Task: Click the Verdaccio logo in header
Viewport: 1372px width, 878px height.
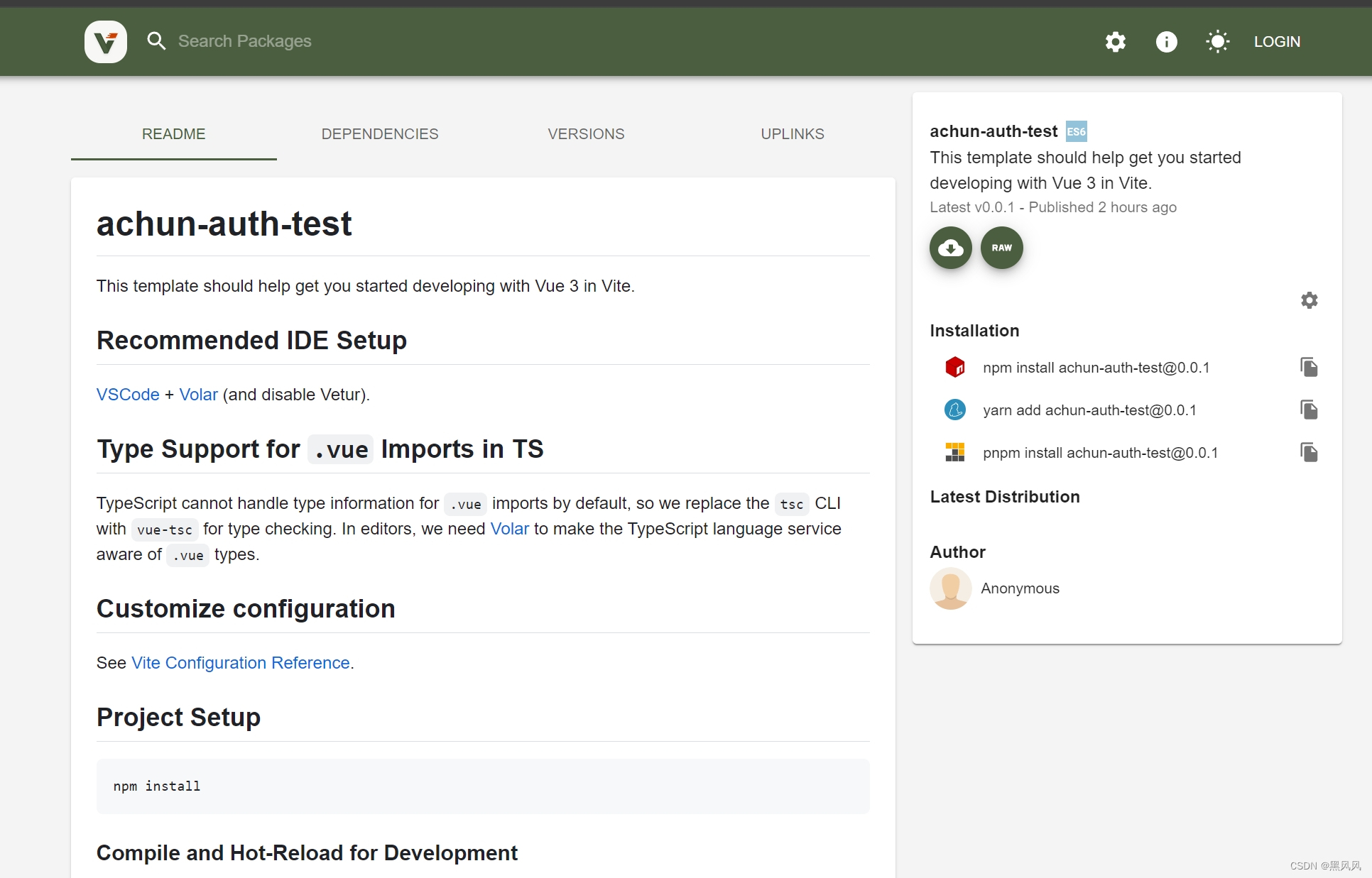Action: (106, 42)
